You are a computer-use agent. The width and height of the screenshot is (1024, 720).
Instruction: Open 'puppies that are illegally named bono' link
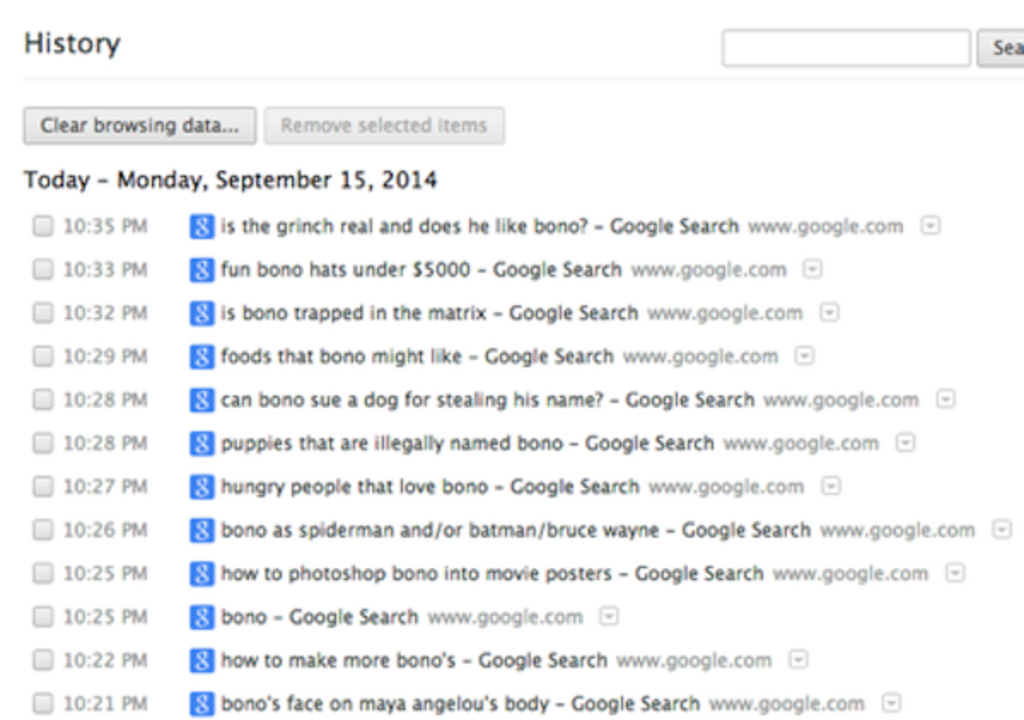467,443
